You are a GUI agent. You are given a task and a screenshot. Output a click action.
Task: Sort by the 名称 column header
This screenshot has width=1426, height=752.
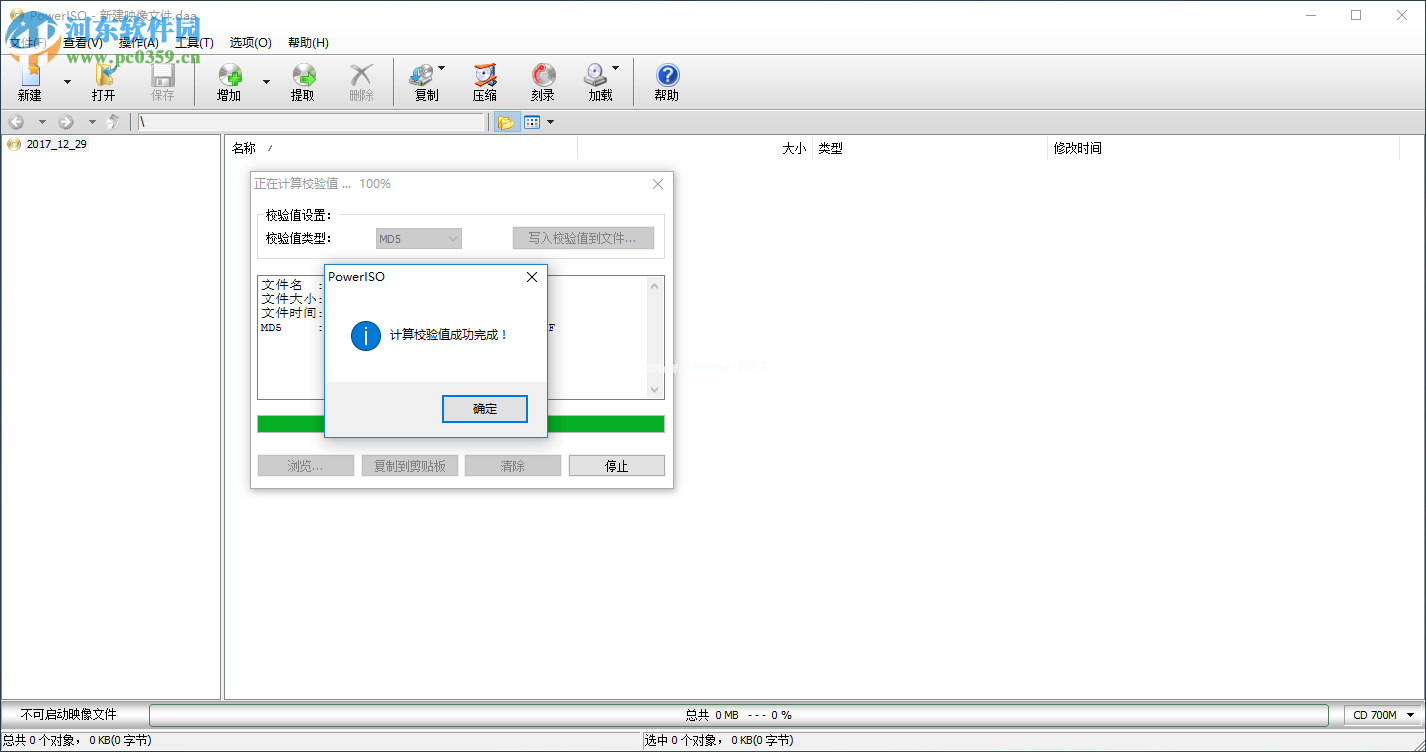point(401,148)
